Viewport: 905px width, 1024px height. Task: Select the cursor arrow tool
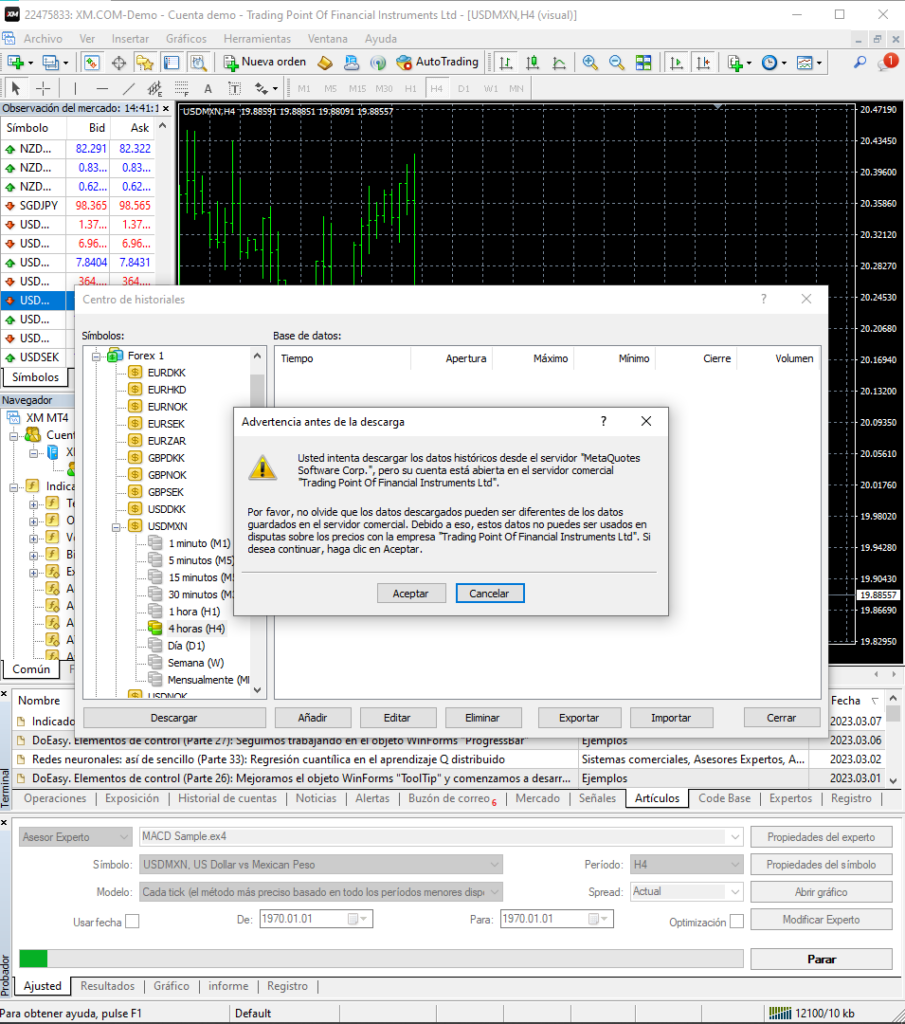[16, 88]
